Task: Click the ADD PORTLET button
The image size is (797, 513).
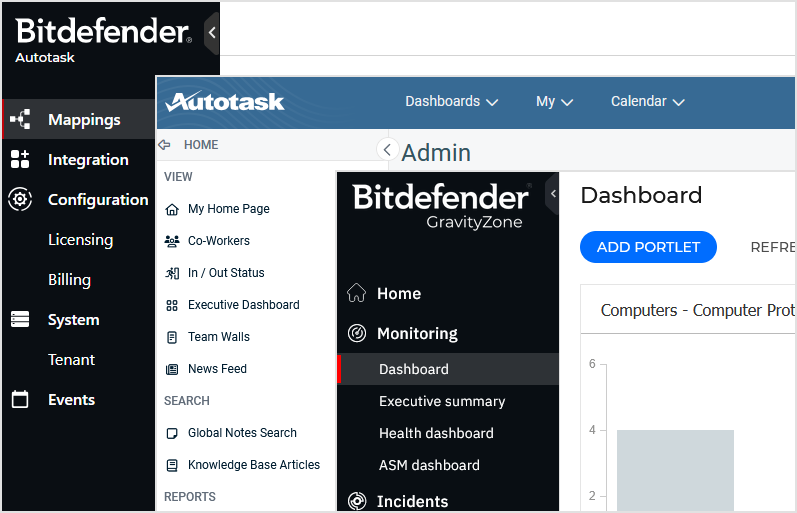Action: coord(648,247)
